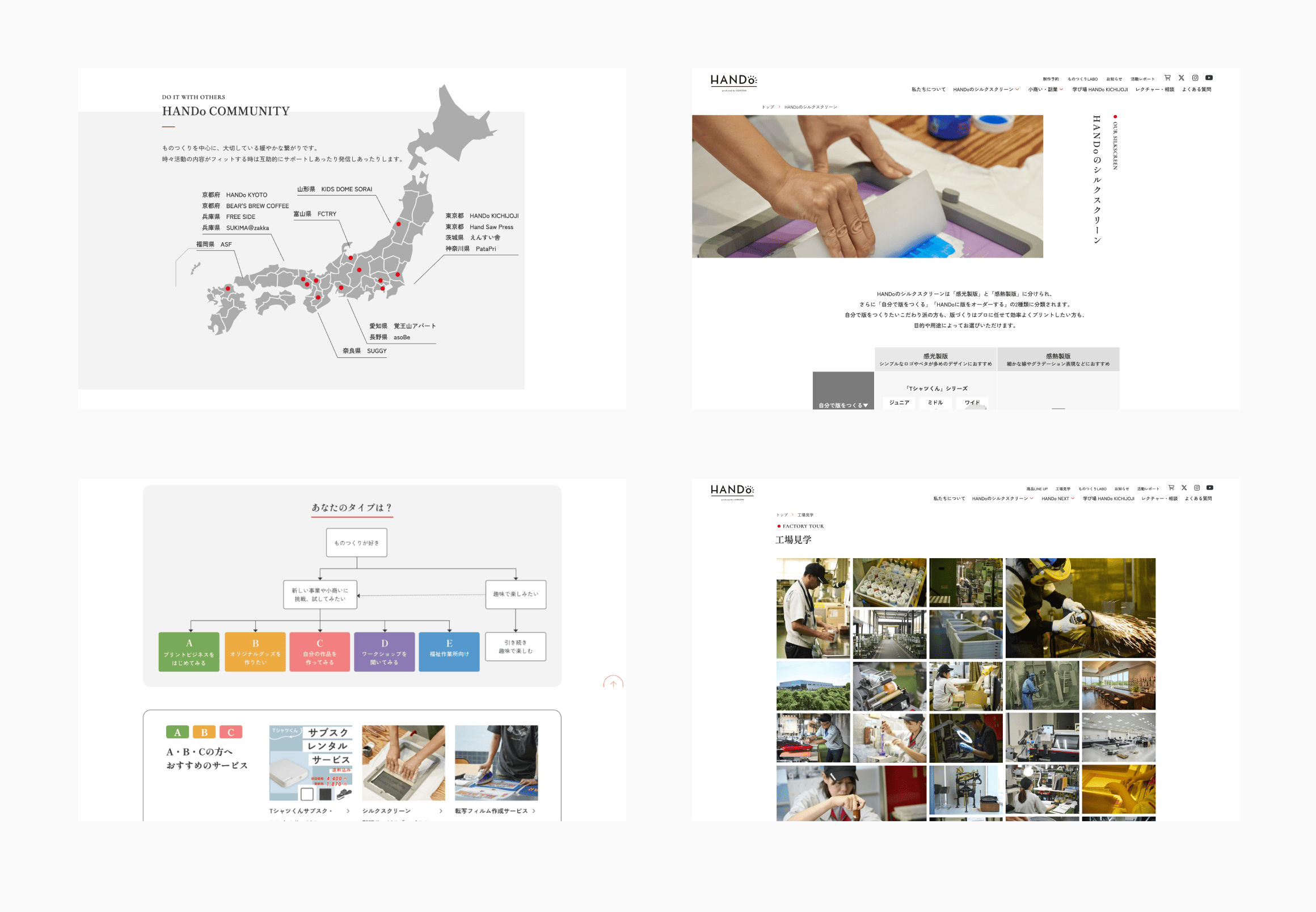Viewport: 1316px width, 912px height.
Task: Click arrow next to シルクスクリーン service card
Action: 441,811
